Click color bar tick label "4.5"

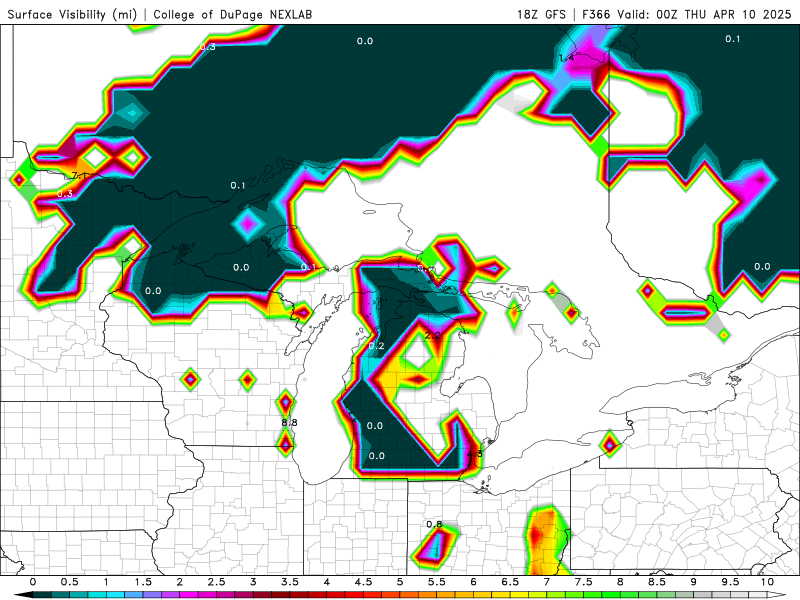(x=363, y=582)
